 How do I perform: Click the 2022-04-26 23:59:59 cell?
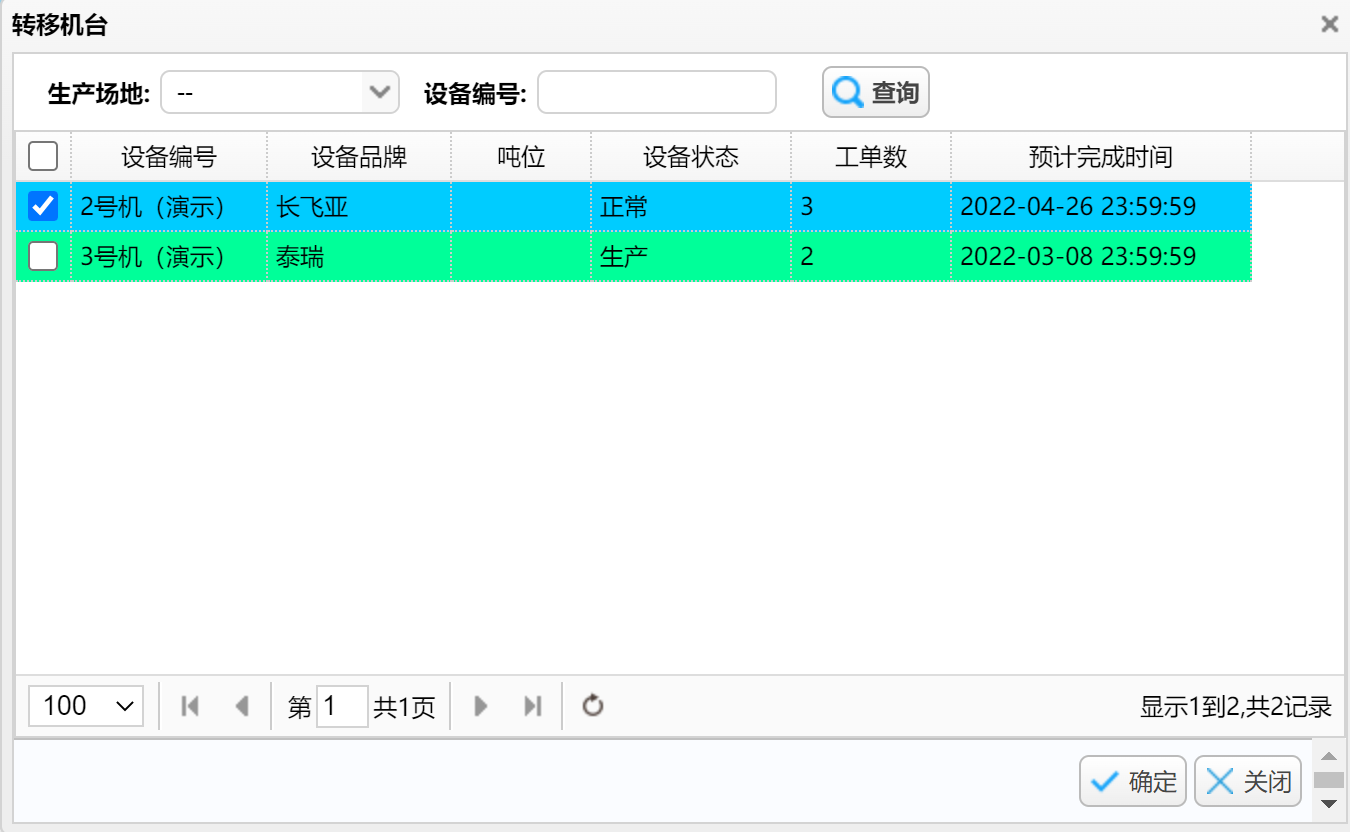[1101, 207]
